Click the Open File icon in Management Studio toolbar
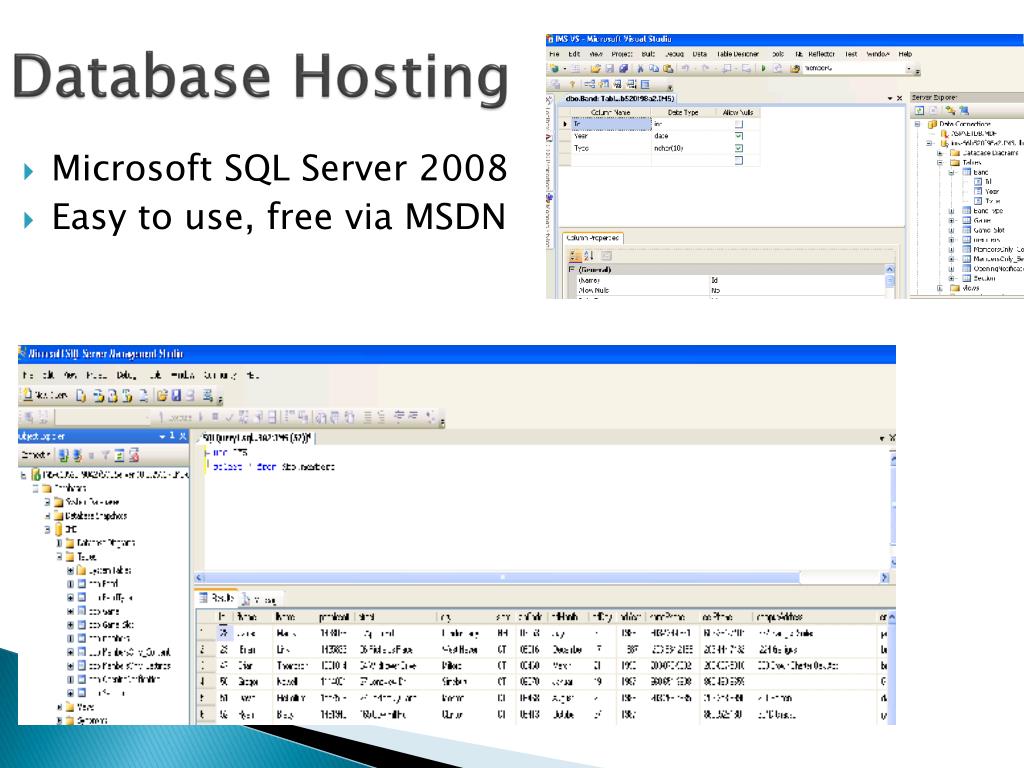 (x=161, y=395)
